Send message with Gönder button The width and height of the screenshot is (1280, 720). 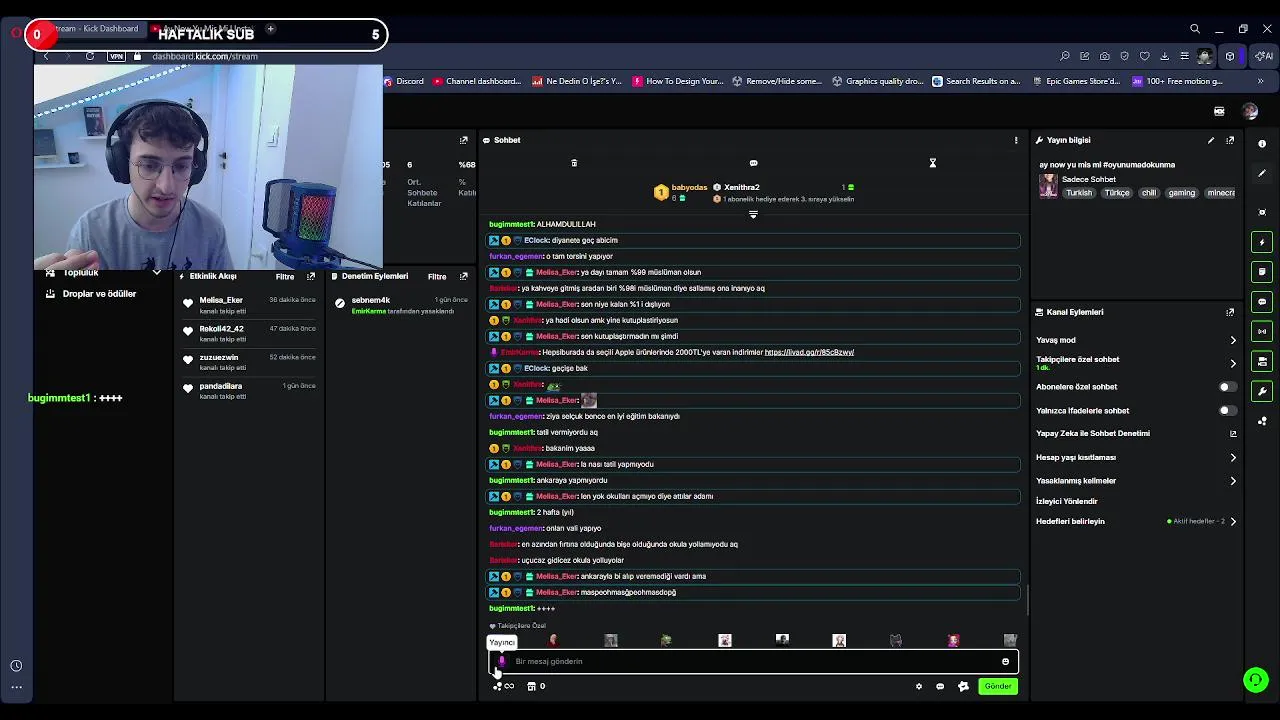click(x=998, y=686)
